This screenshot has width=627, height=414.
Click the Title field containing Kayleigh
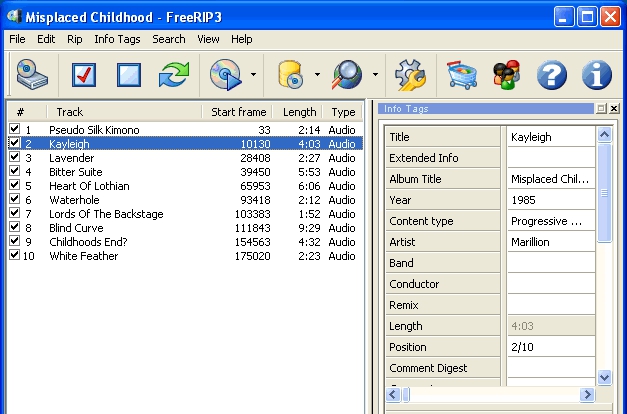[x=551, y=137]
